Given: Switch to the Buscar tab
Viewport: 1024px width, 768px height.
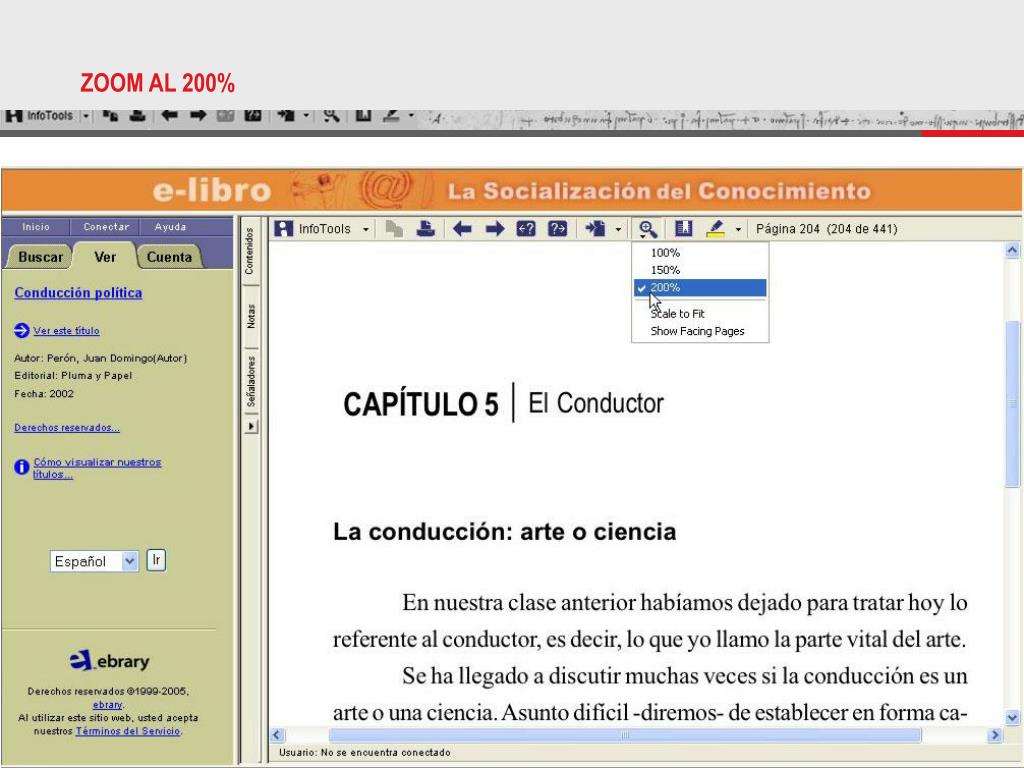Looking at the screenshot, I should click(x=41, y=257).
